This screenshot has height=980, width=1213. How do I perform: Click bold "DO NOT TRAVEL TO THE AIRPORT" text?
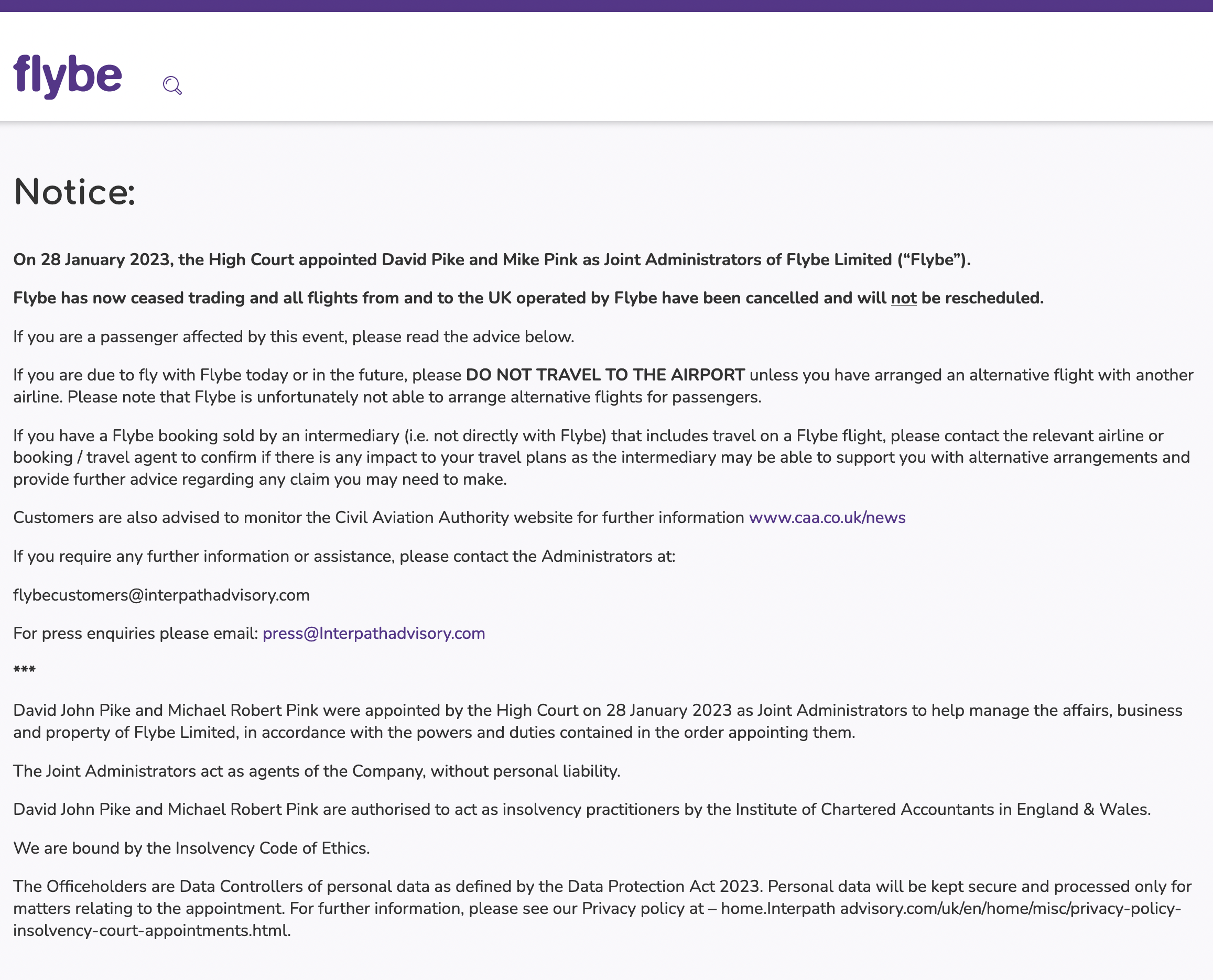point(605,375)
